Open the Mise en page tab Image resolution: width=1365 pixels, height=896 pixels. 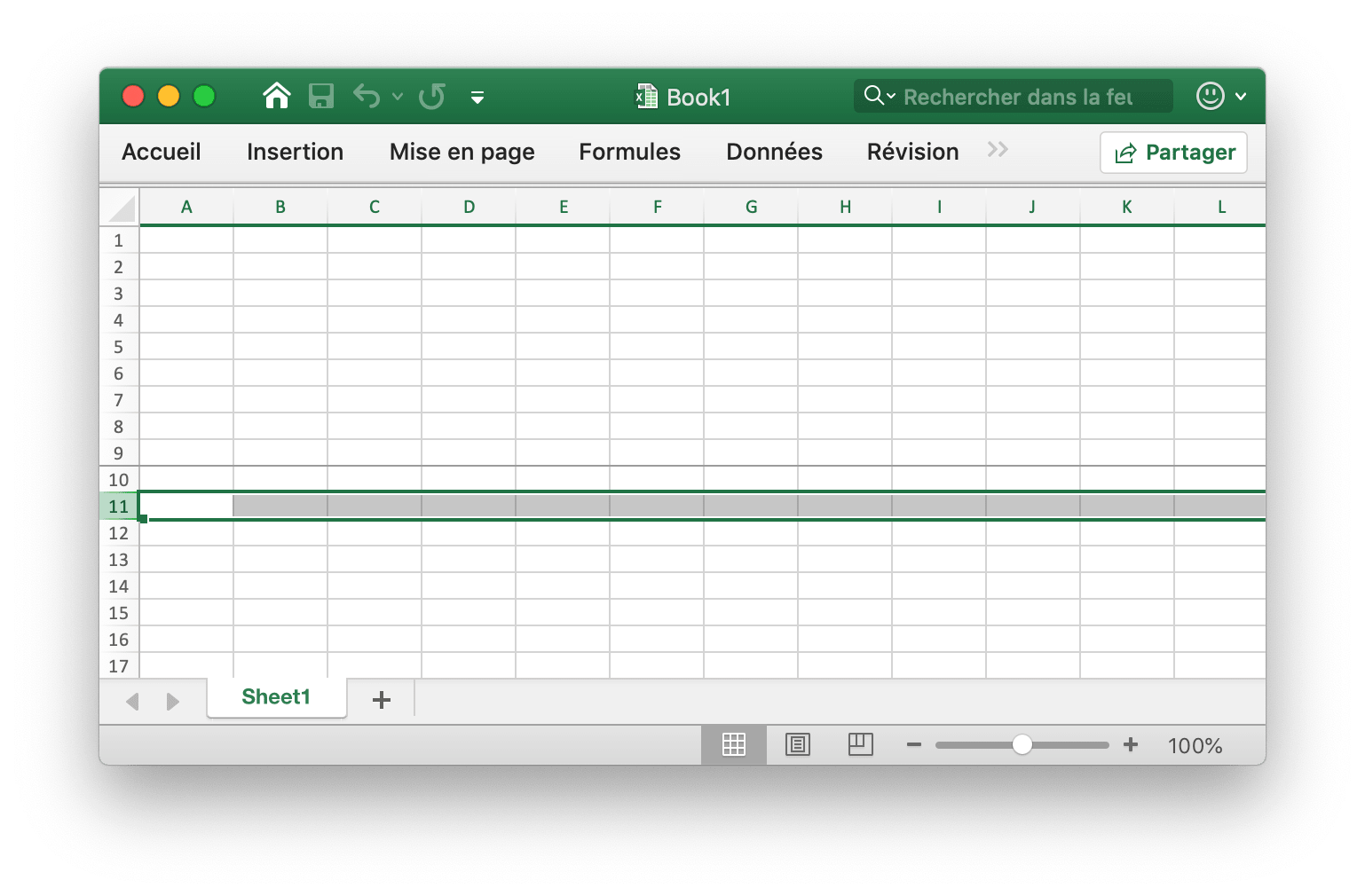[x=462, y=152]
